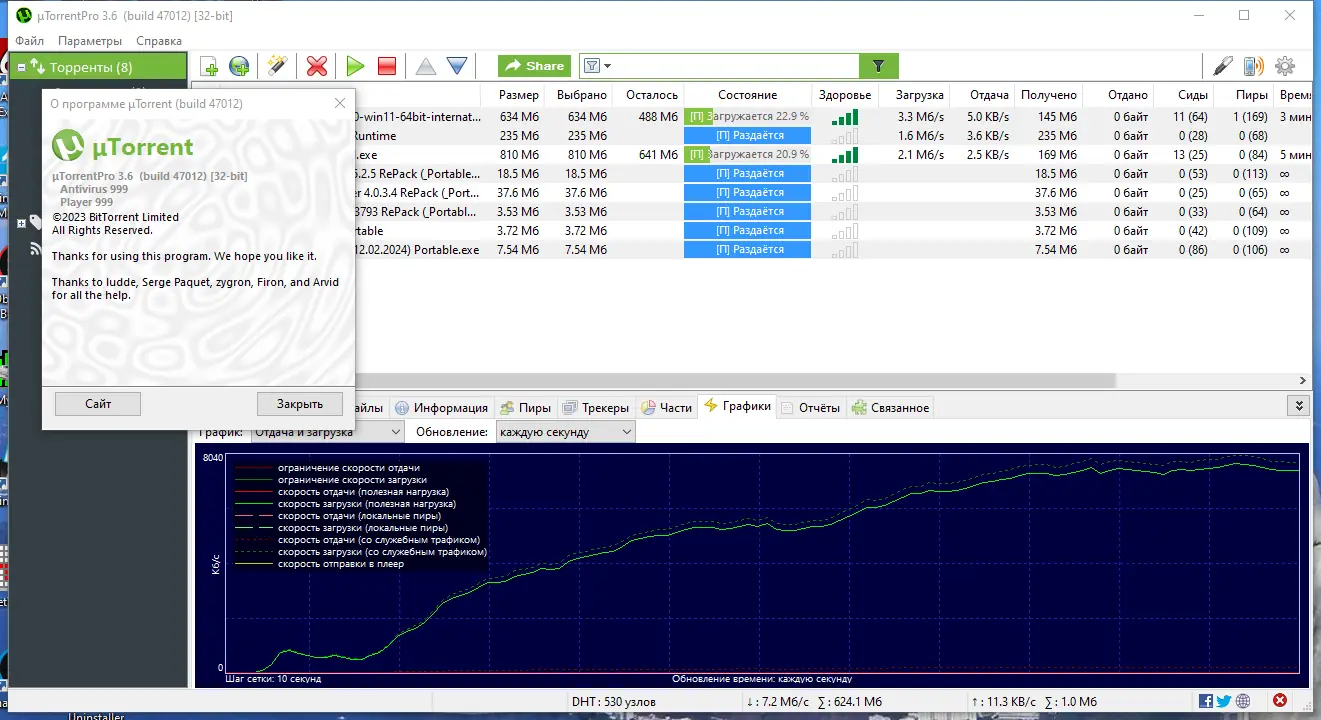Click the health bars of the 634 Мб torrent

pyautogui.click(x=845, y=117)
